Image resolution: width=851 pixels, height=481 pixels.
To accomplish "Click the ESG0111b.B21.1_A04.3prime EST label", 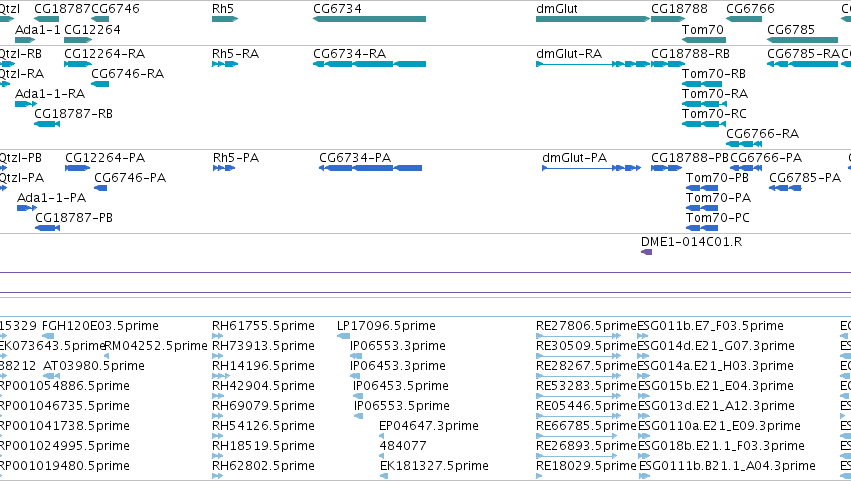I will (727, 466).
